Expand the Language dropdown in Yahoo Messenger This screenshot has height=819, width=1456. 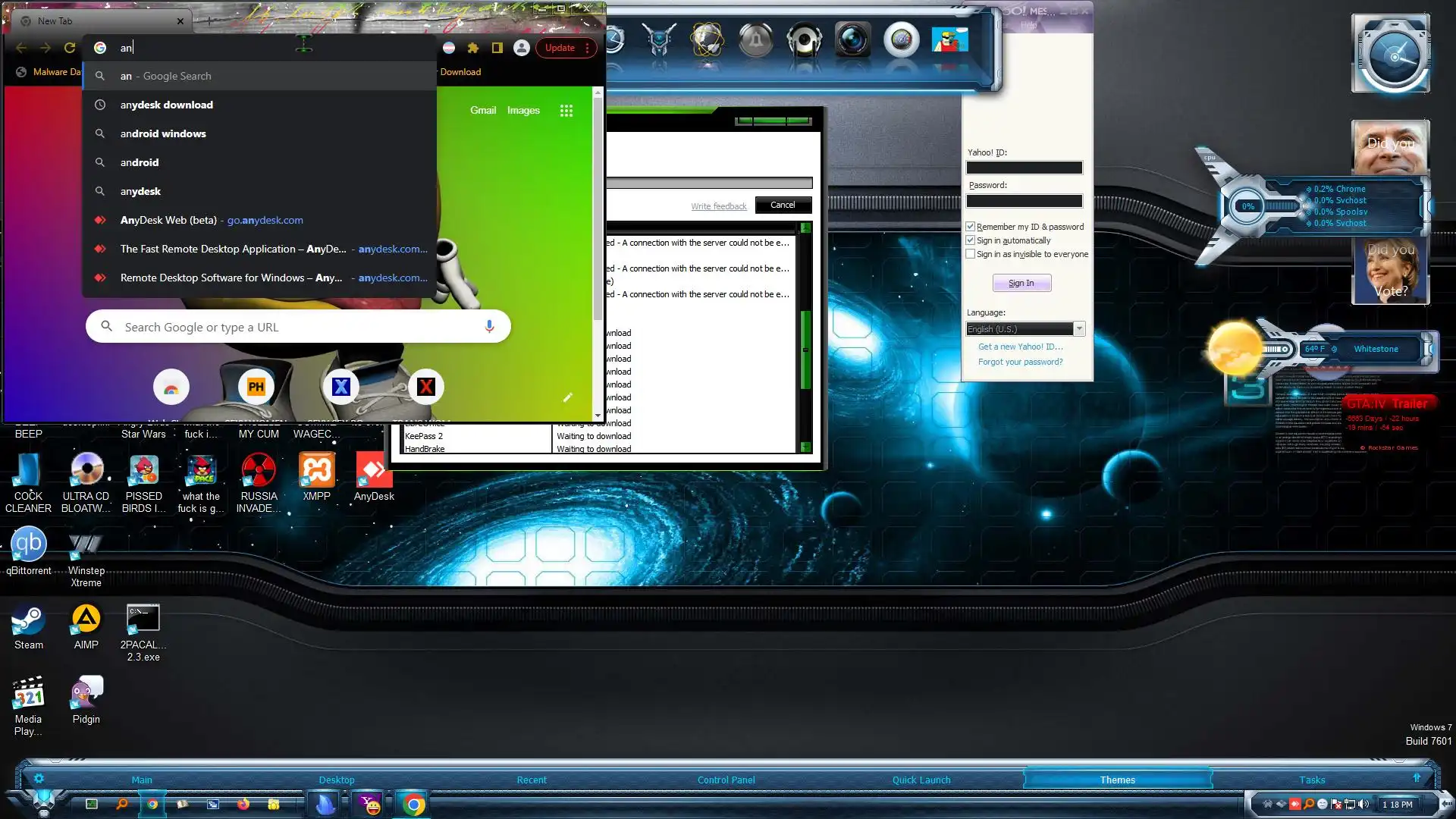point(1078,329)
